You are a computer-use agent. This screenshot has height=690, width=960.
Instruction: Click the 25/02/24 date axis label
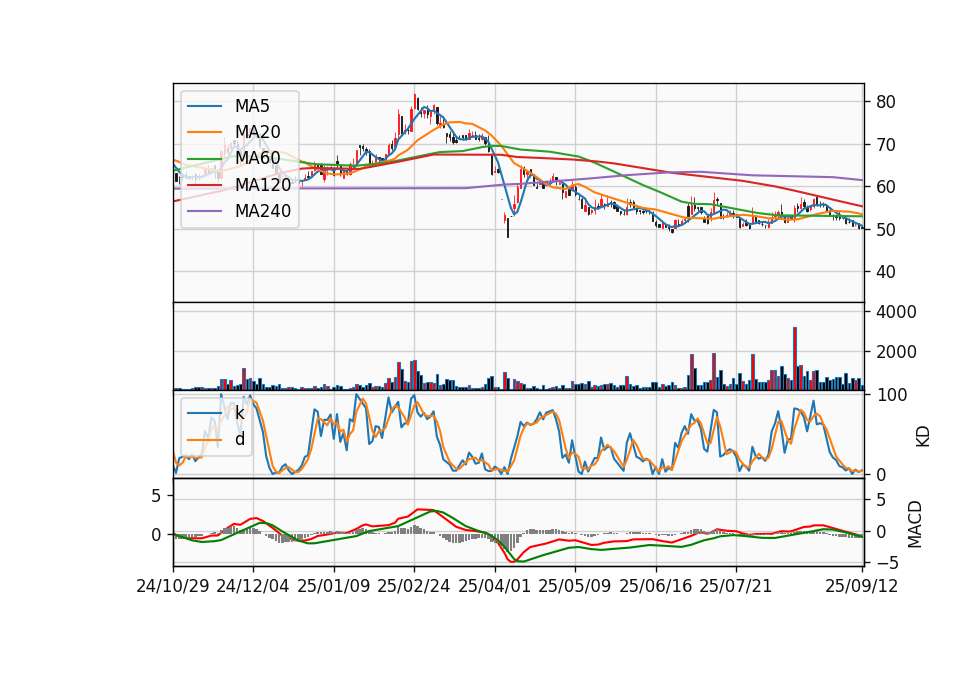coord(414,586)
